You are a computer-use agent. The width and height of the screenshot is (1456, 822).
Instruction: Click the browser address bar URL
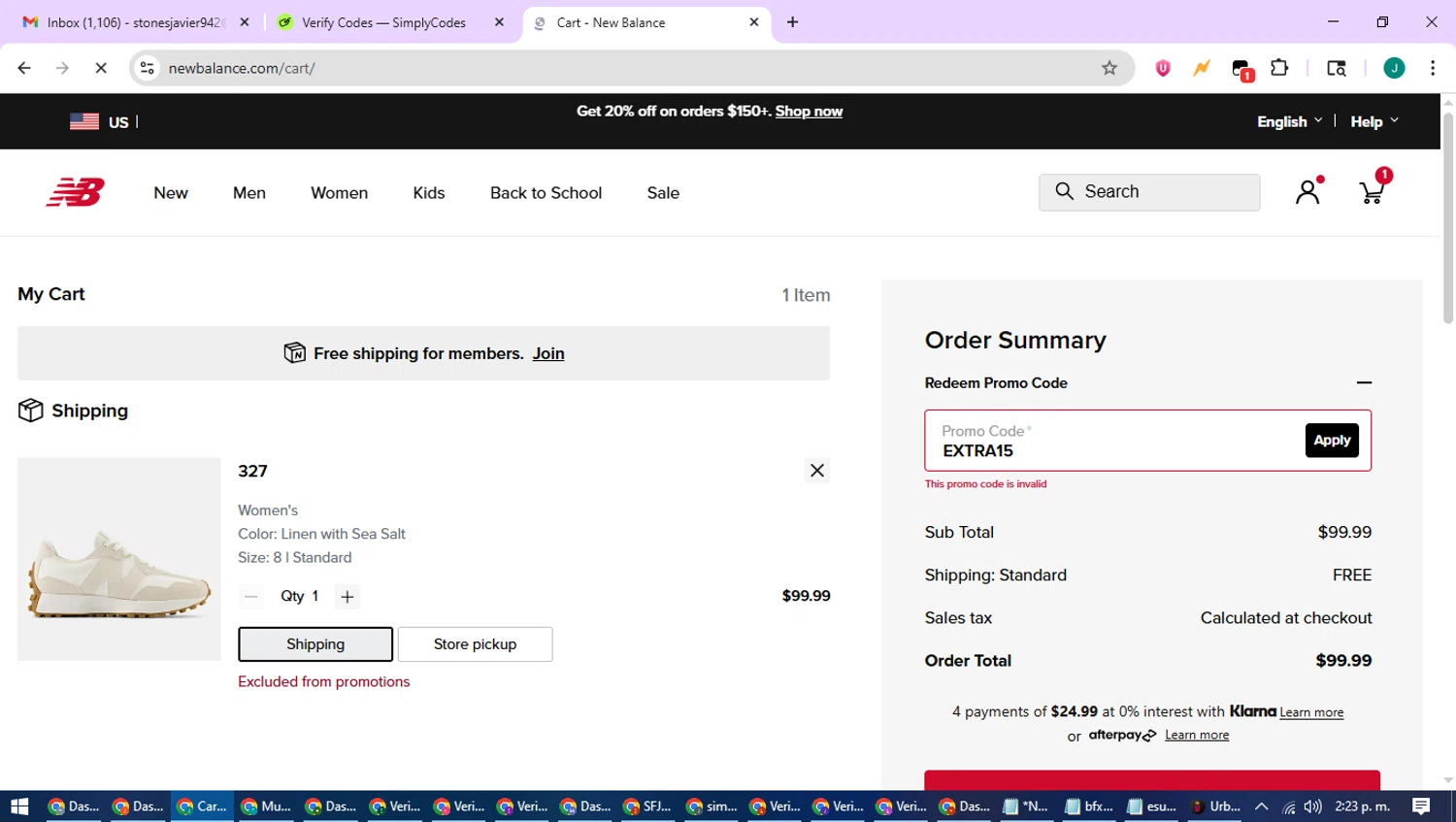tap(242, 68)
